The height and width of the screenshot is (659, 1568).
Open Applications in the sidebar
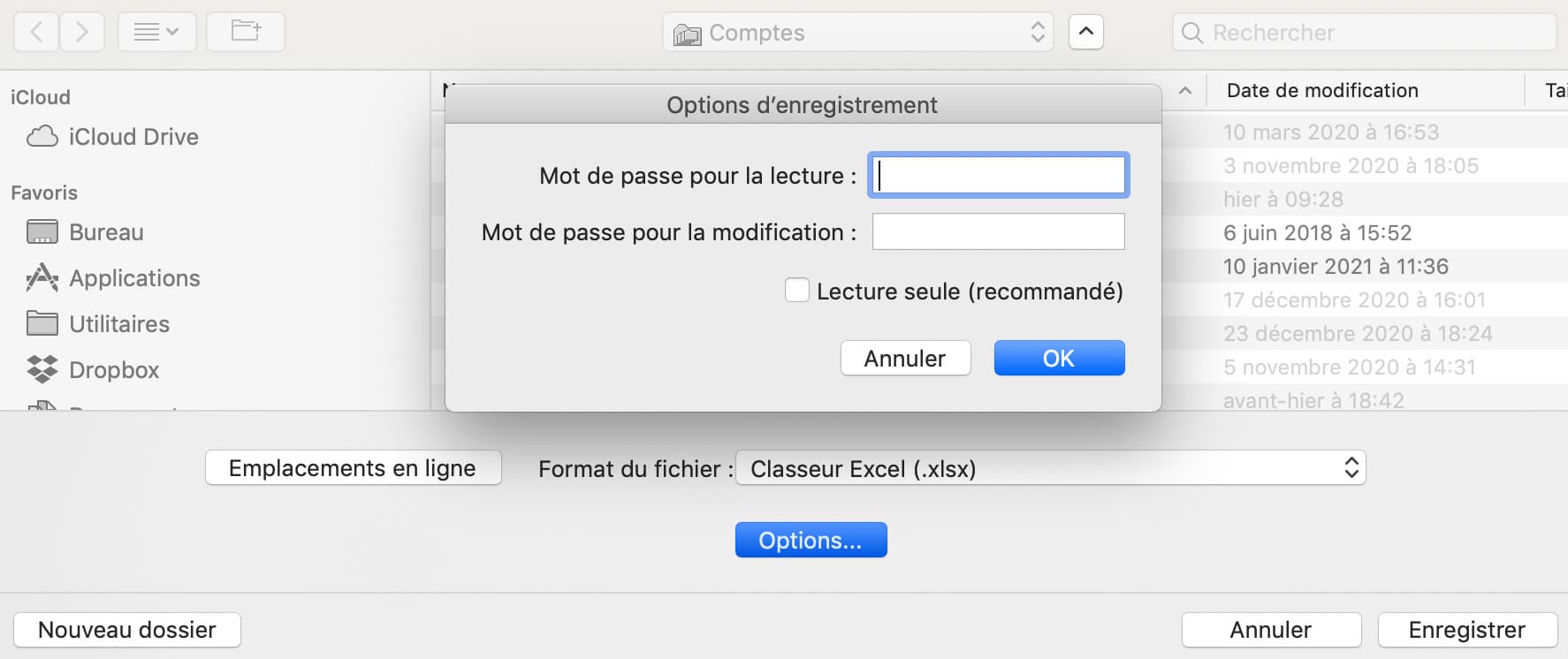(x=134, y=278)
